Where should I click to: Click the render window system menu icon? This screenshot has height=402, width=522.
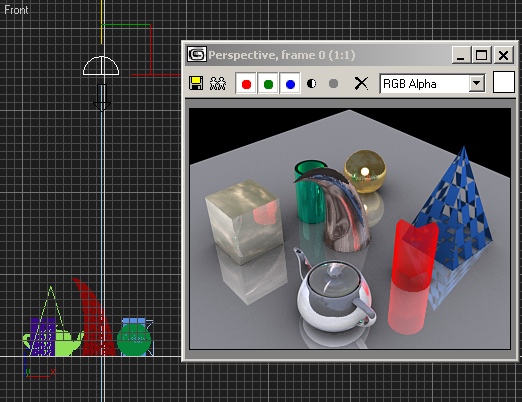pos(197,55)
